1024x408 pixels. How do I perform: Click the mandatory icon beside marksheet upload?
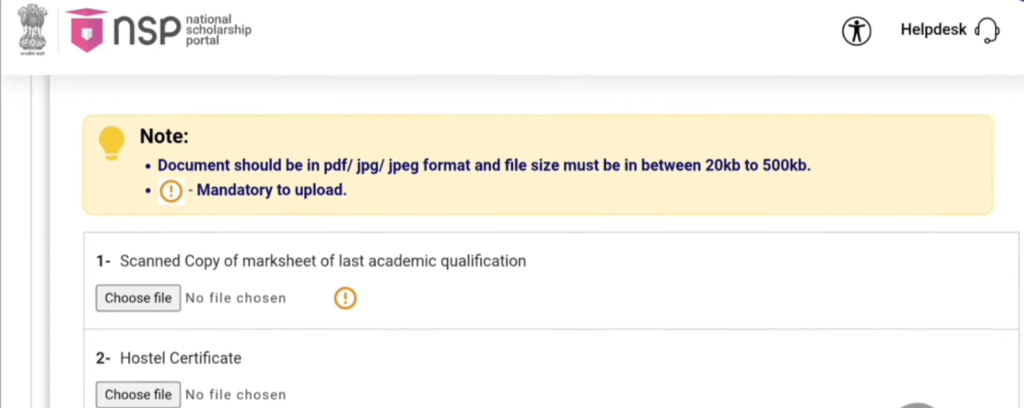(x=345, y=298)
